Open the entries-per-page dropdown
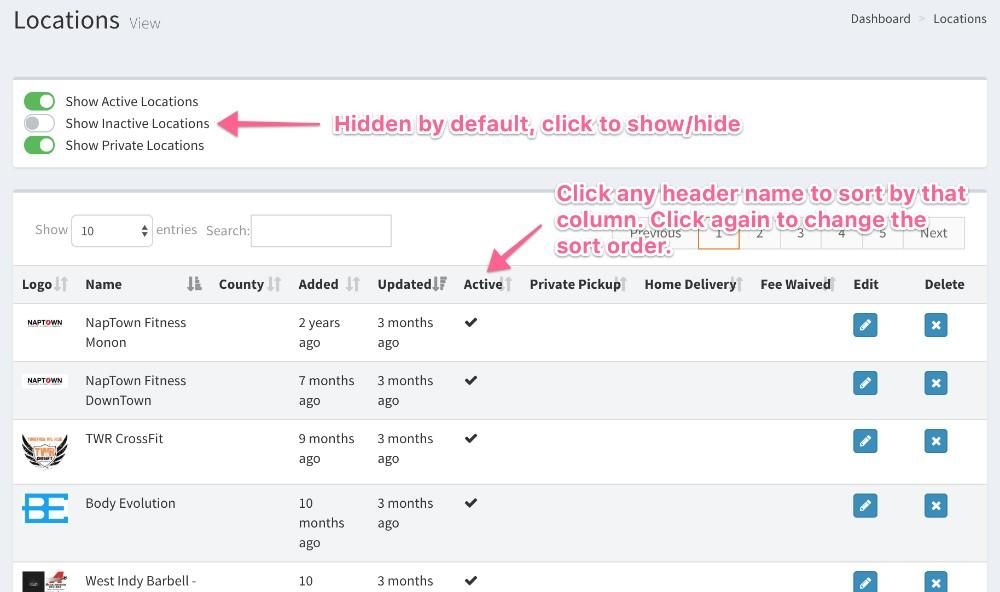1000x592 pixels. pos(112,231)
